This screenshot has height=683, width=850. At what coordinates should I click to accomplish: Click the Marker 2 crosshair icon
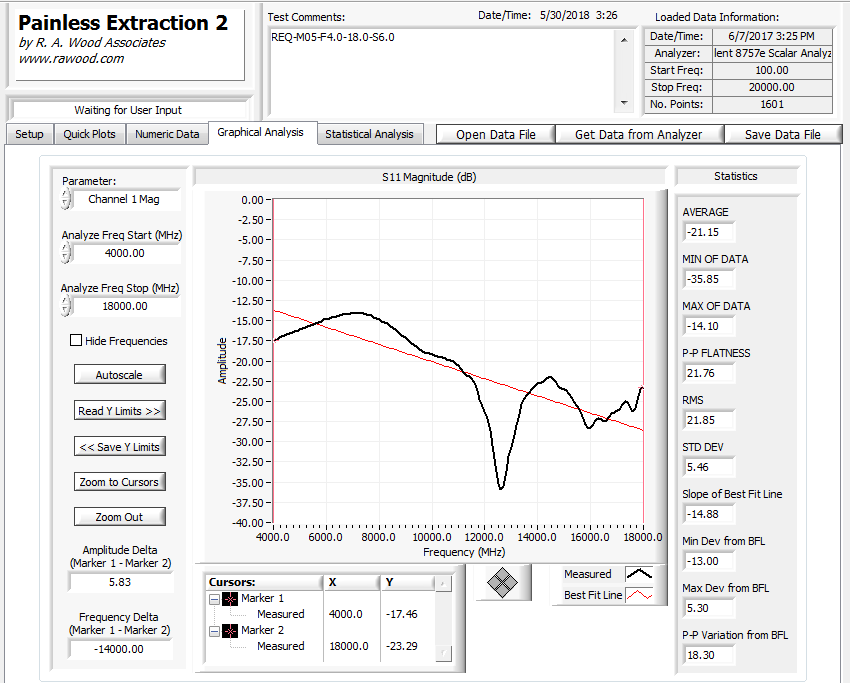click(x=230, y=631)
